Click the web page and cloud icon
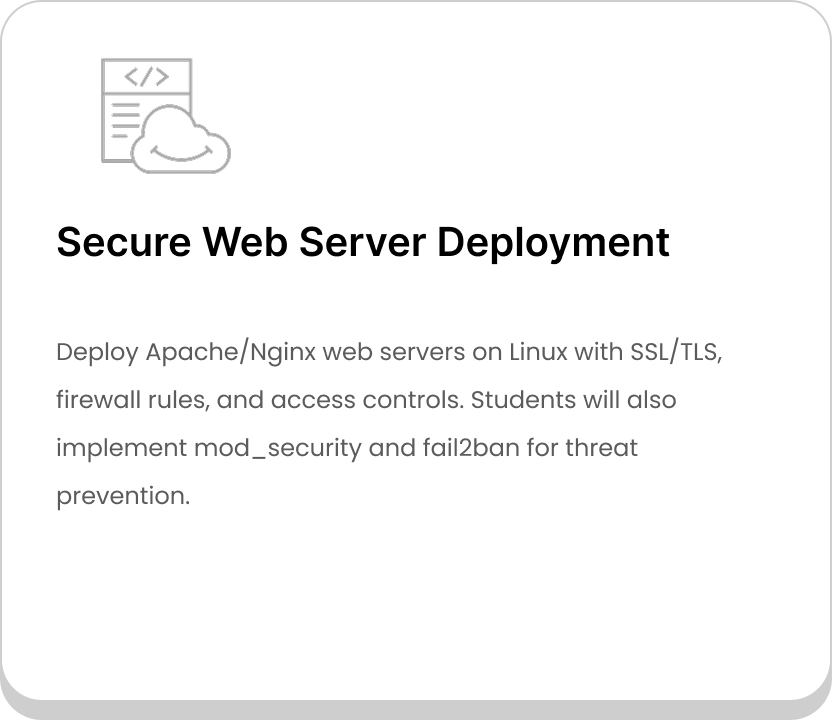 [166, 116]
